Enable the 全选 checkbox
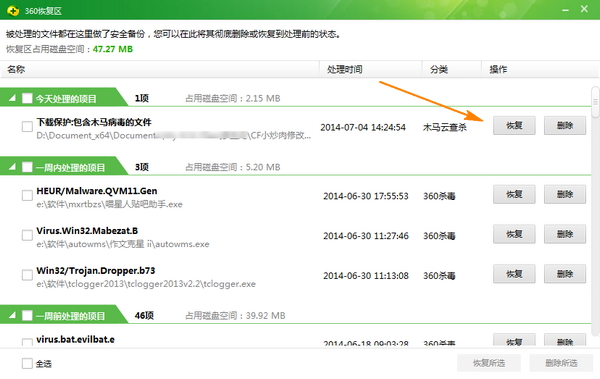Screen dimensions: 600x379 pos(27,363)
